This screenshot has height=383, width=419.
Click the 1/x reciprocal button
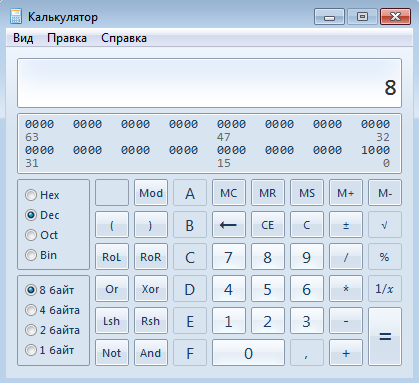[385, 289]
